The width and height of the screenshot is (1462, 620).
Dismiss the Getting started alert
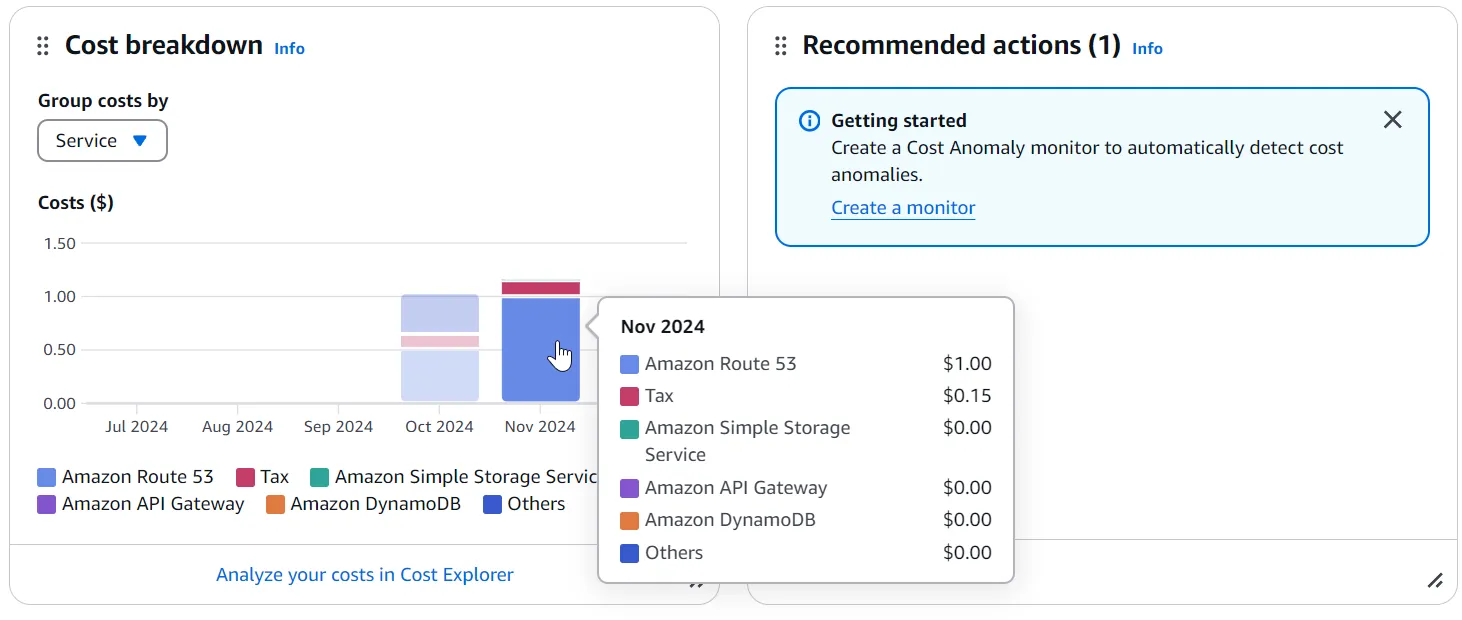pos(1392,120)
